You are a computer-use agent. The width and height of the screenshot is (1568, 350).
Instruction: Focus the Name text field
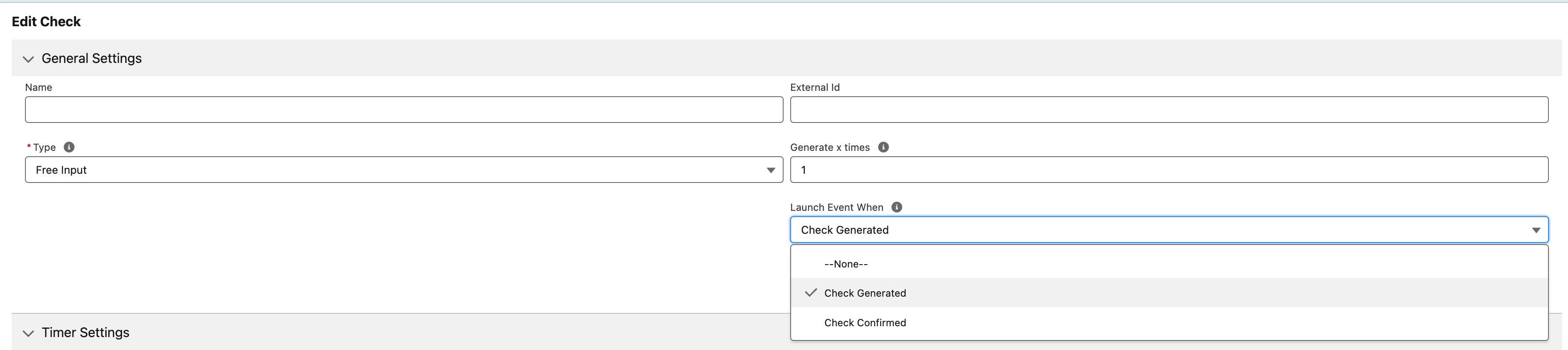pyautogui.click(x=403, y=110)
